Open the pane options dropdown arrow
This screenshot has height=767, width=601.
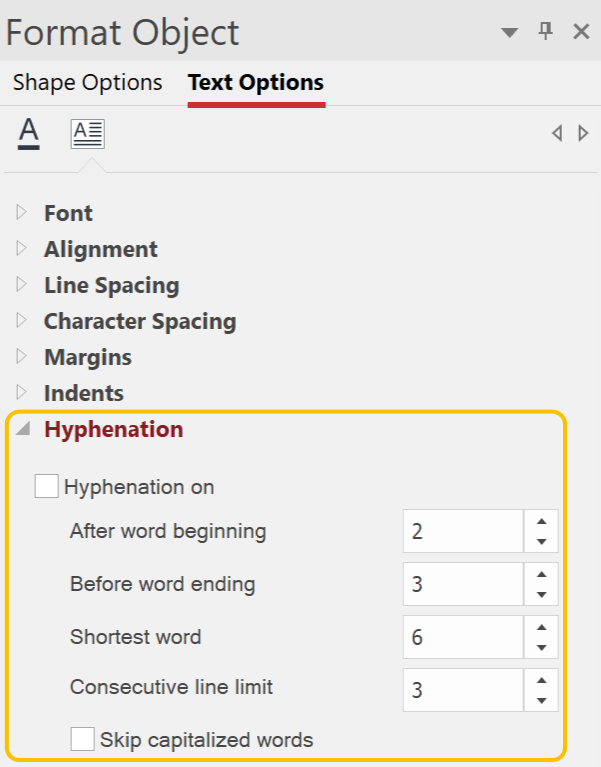[510, 33]
